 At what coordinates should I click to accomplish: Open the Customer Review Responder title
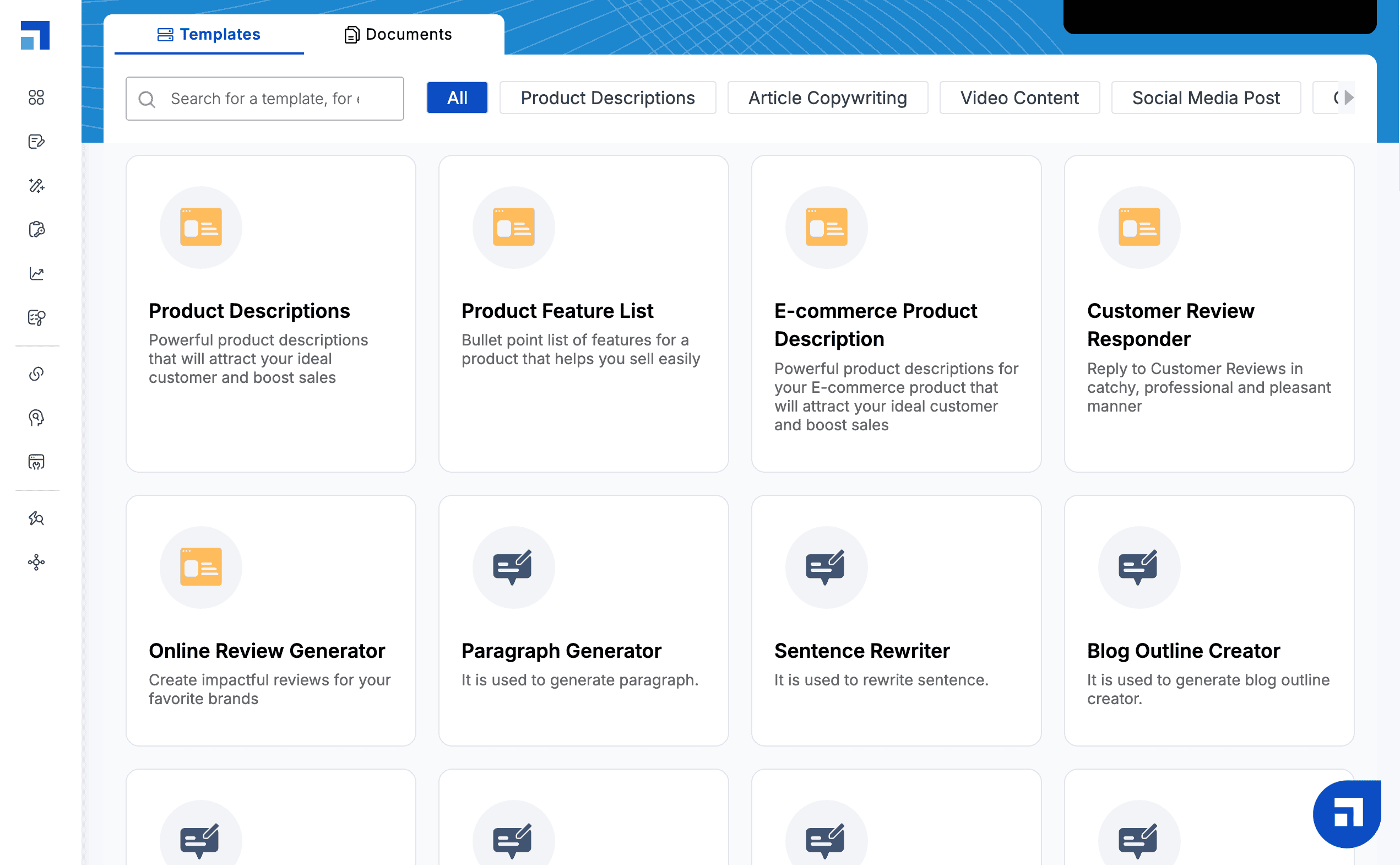point(1171,325)
